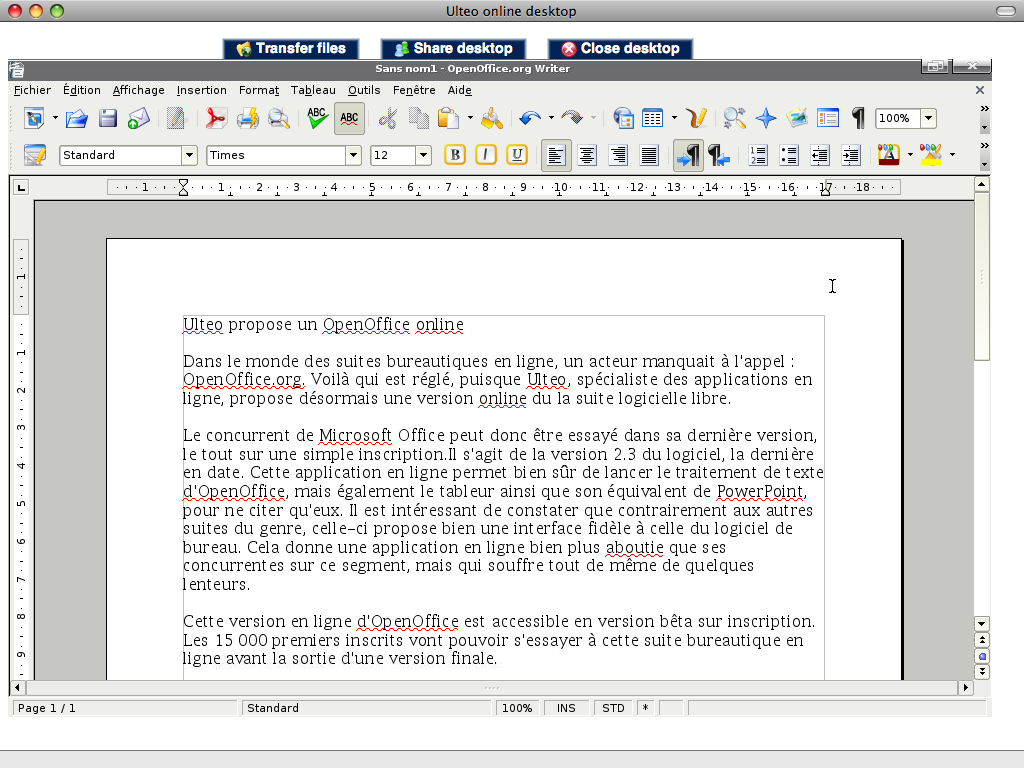Insert a Table with the table icon

652,118
